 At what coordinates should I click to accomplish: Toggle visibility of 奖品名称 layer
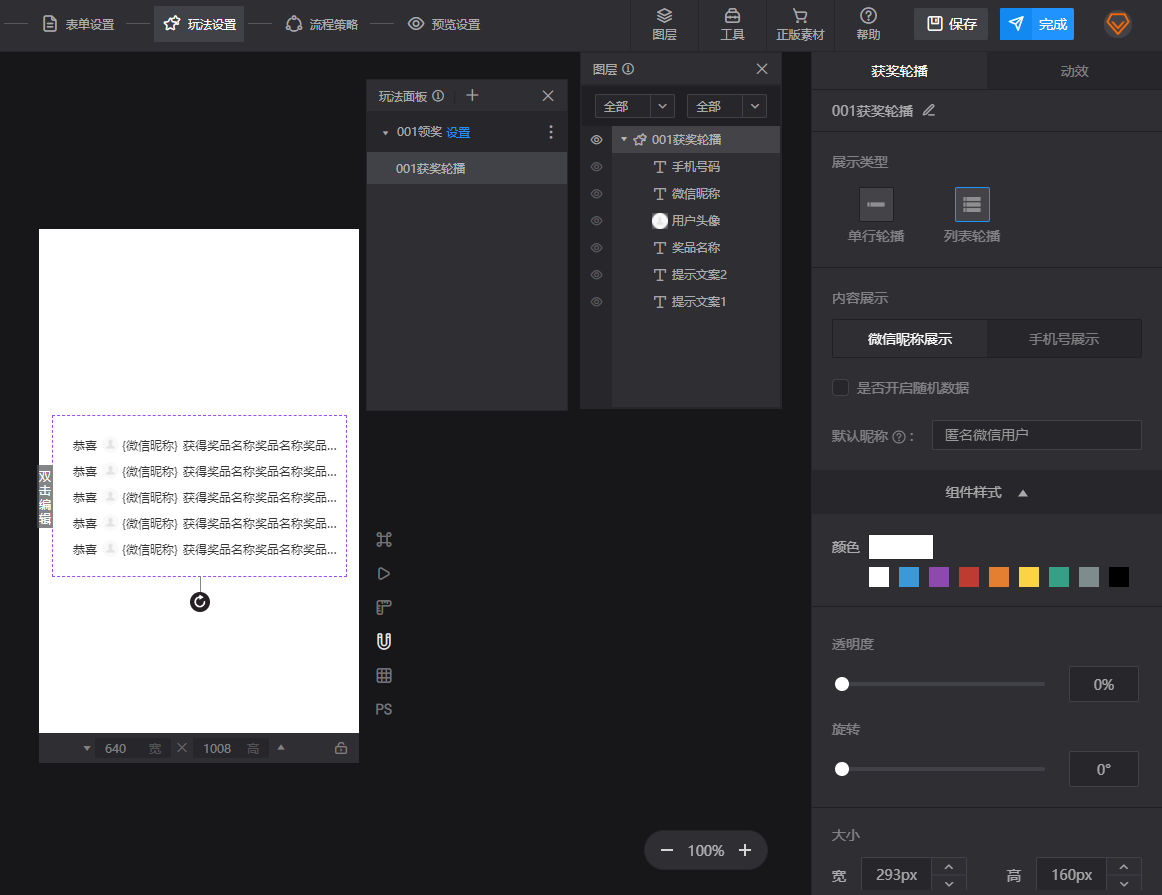coord(597,247)
